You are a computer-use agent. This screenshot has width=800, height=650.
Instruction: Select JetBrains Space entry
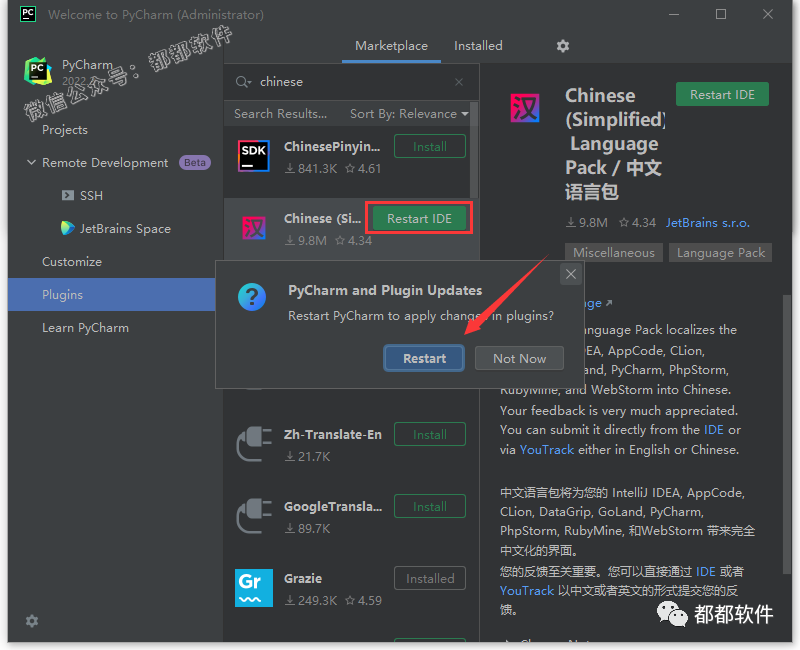(x=125, y=229)
